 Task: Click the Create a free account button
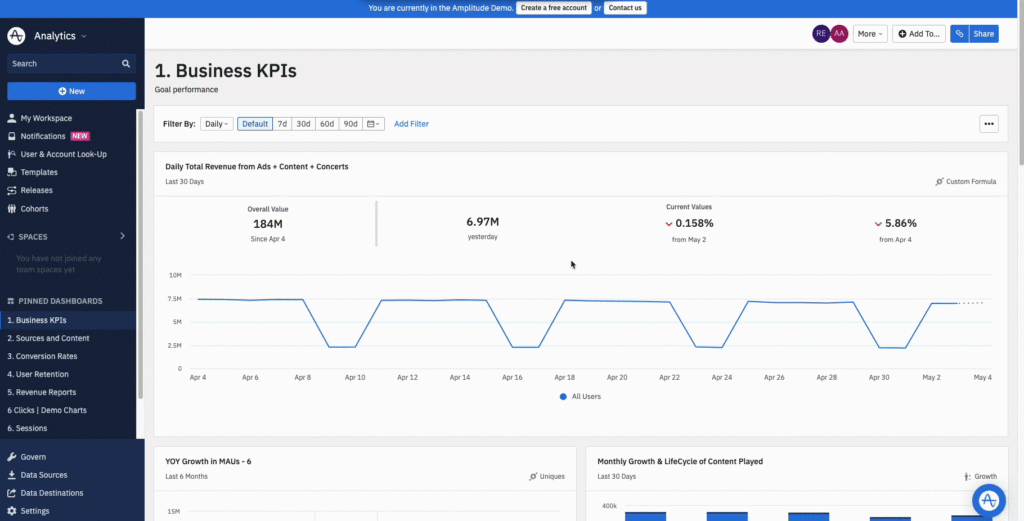(553, 7)
